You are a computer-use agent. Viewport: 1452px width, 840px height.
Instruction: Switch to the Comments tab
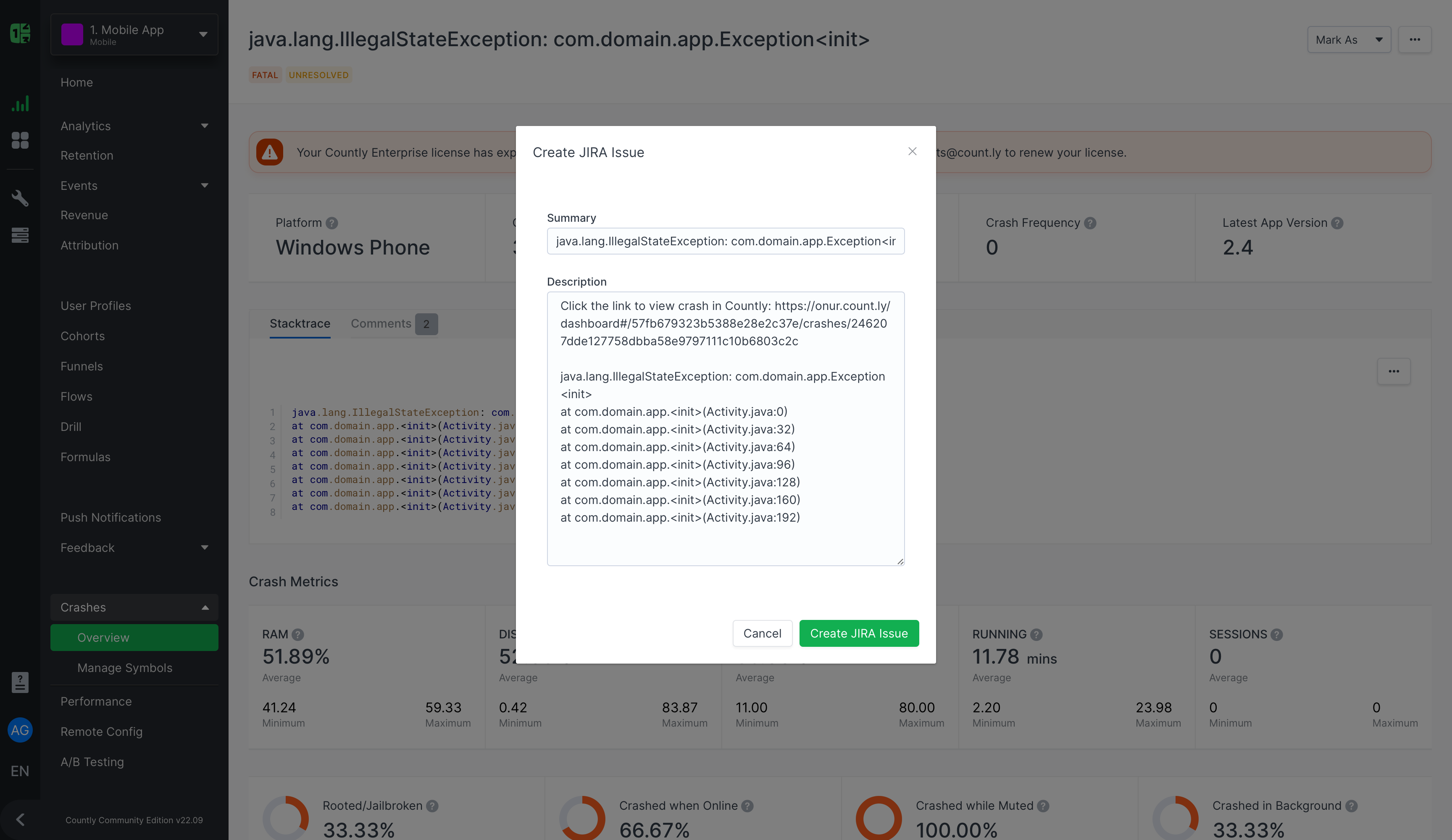[381, 324]
